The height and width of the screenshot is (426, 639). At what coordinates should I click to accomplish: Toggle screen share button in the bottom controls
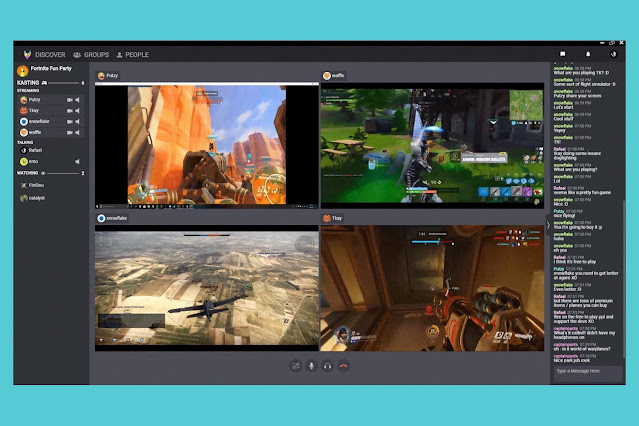[x=296, y=366]
